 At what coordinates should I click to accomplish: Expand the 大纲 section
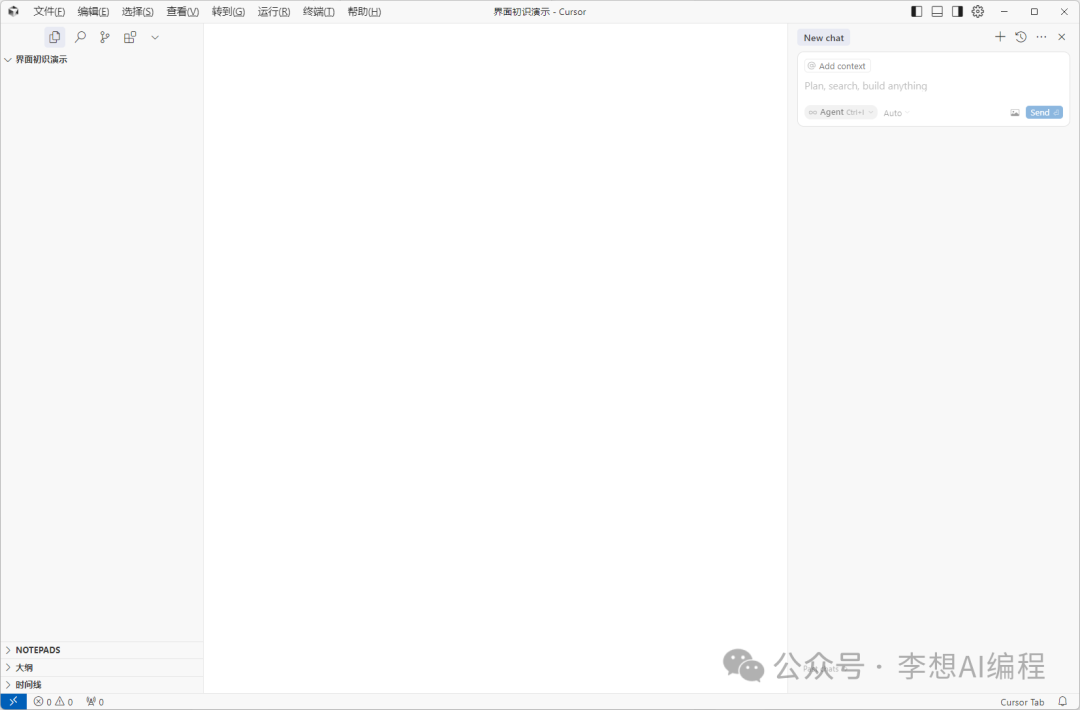coord(102,667)
